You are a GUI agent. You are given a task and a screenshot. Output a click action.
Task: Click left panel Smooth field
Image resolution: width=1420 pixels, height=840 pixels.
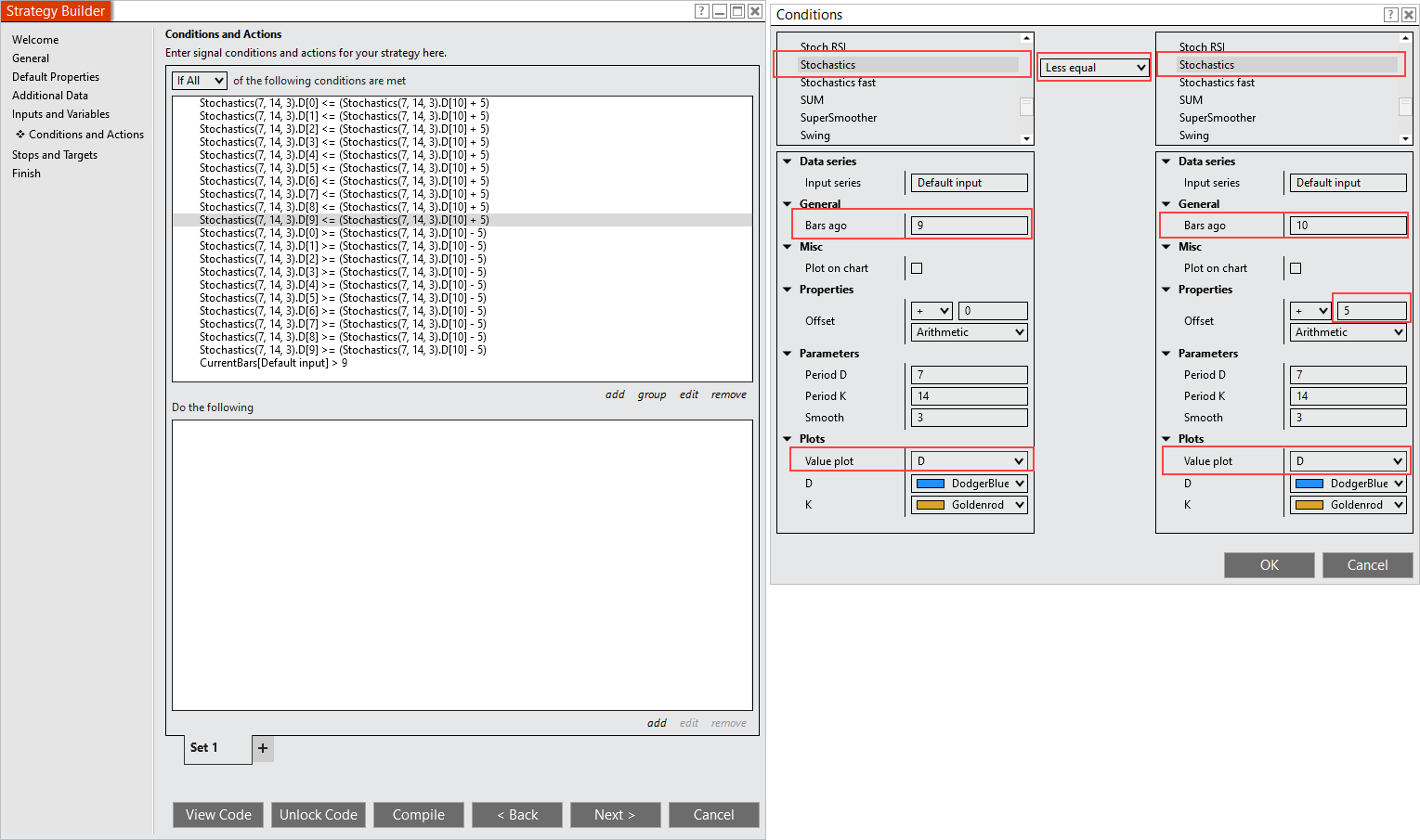(x=970, y=418)
